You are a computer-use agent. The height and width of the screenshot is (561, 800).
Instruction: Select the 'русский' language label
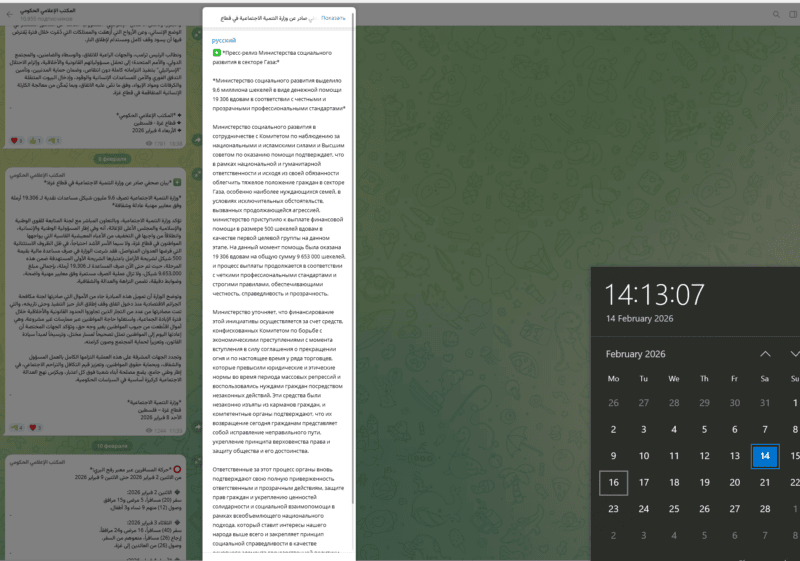tap(225, 39)
